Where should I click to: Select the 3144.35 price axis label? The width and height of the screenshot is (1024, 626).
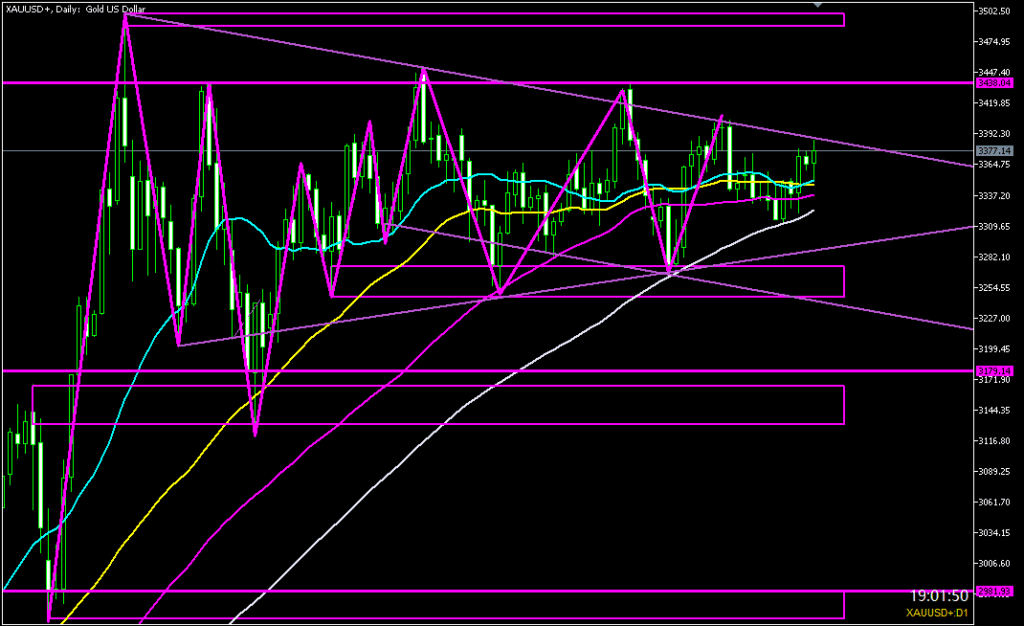click(995, 411)
